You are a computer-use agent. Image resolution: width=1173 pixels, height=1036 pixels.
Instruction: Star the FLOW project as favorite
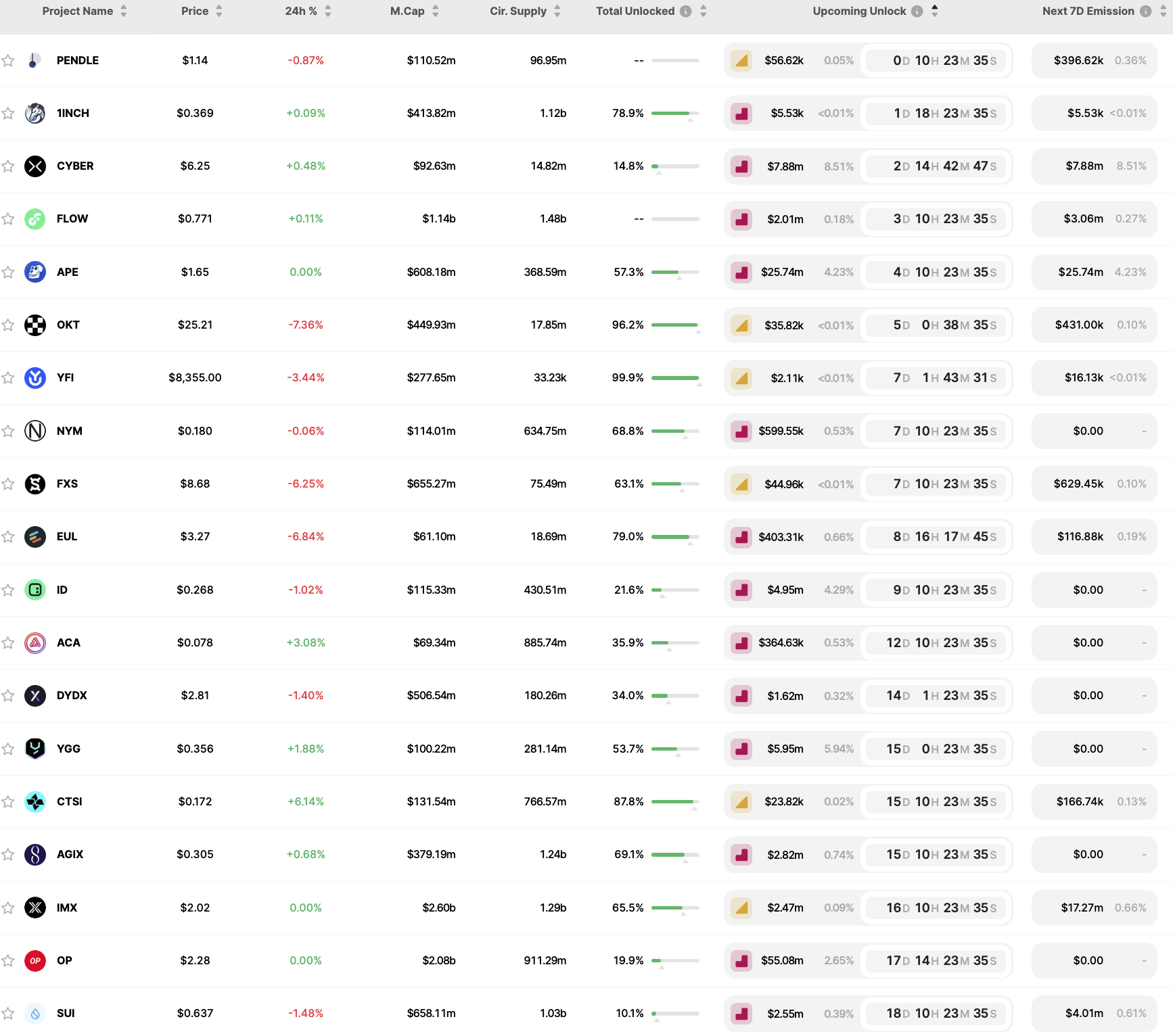pyautogui.click(x=8, y=219)
